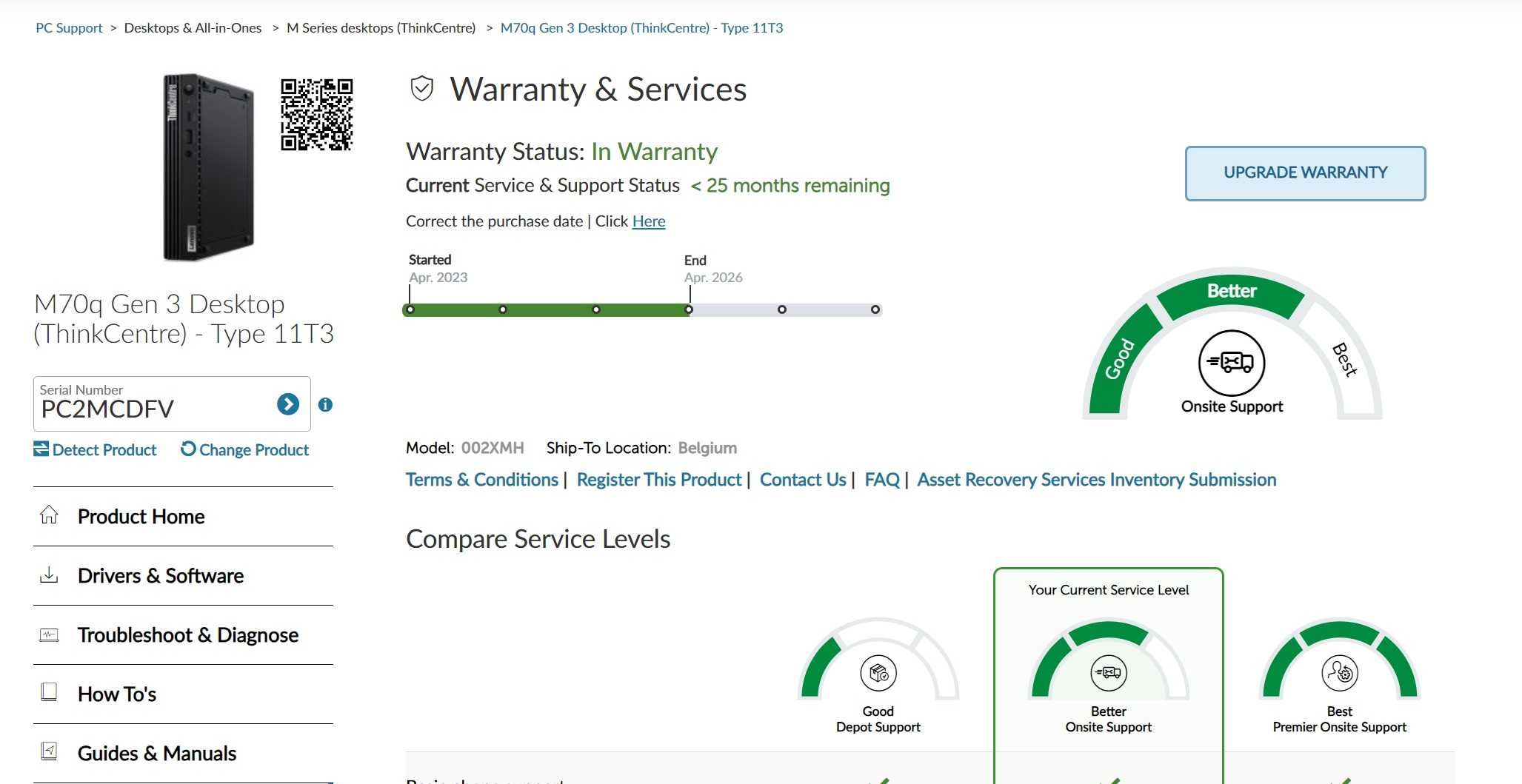Screen dimensions: 1522x784
Task: Open Drivers & Software section
Action: [183, 576]
